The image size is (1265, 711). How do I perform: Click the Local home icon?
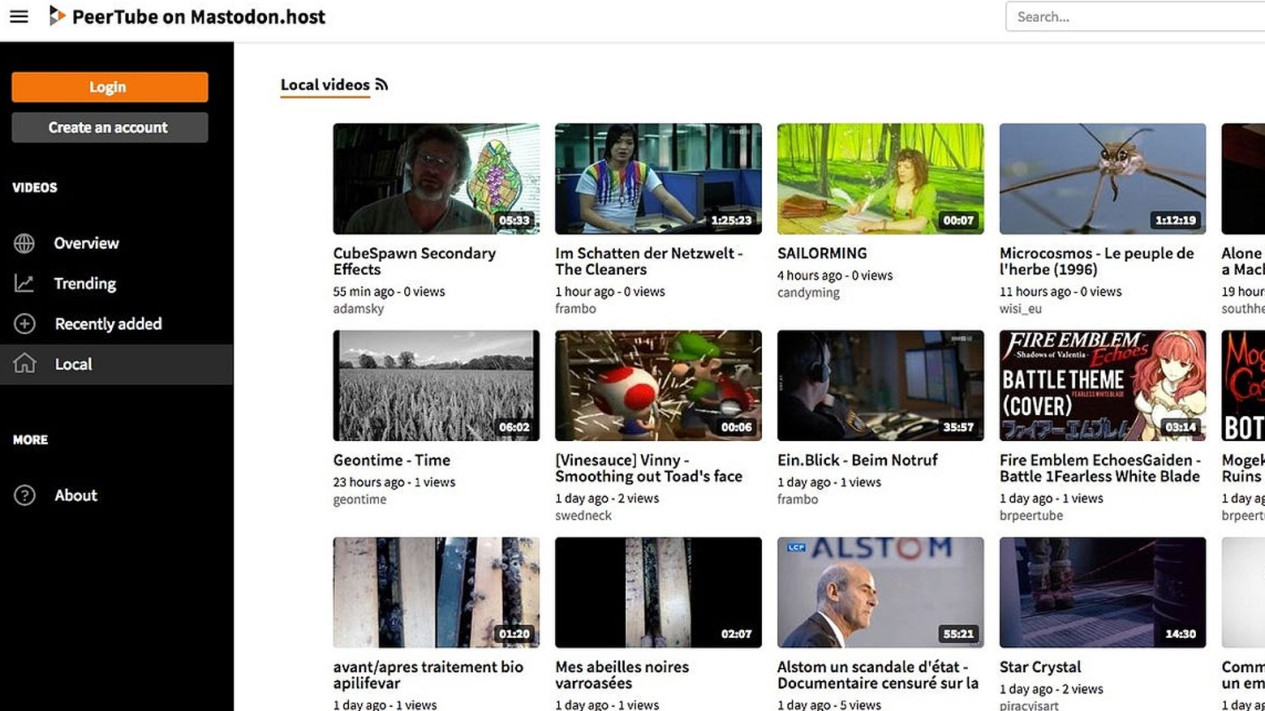coord(24,364)
